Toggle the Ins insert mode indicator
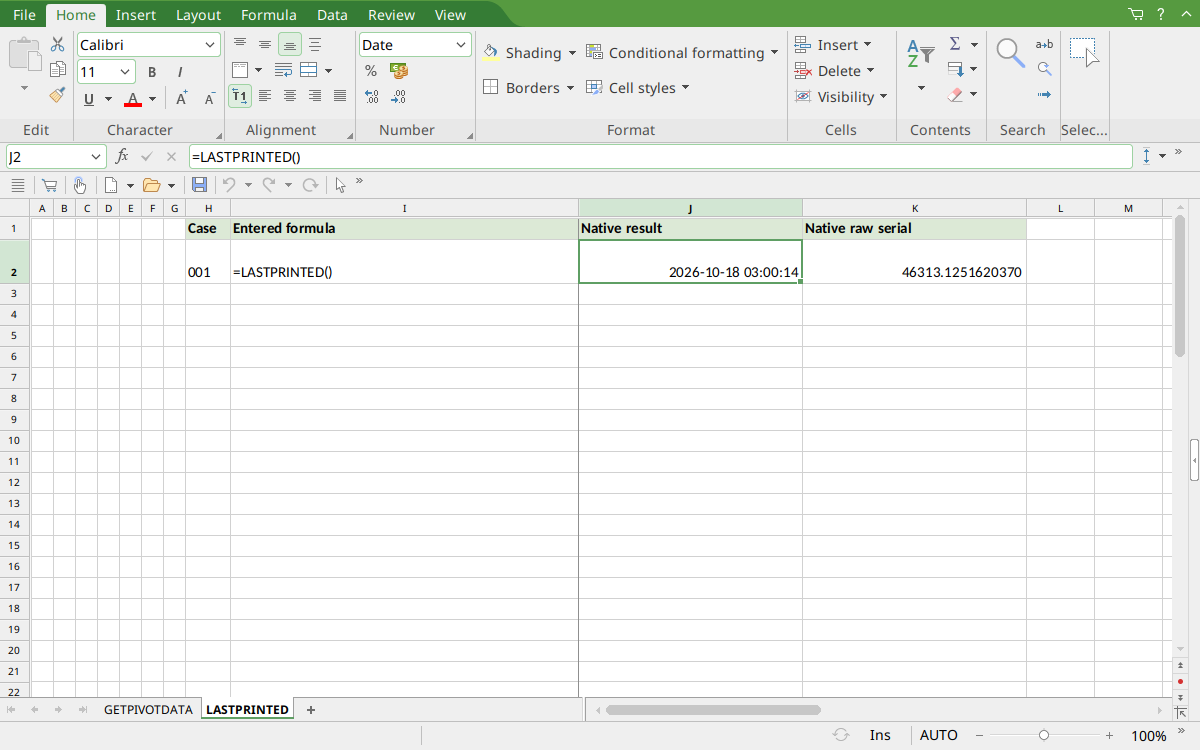 pos(880,735)
